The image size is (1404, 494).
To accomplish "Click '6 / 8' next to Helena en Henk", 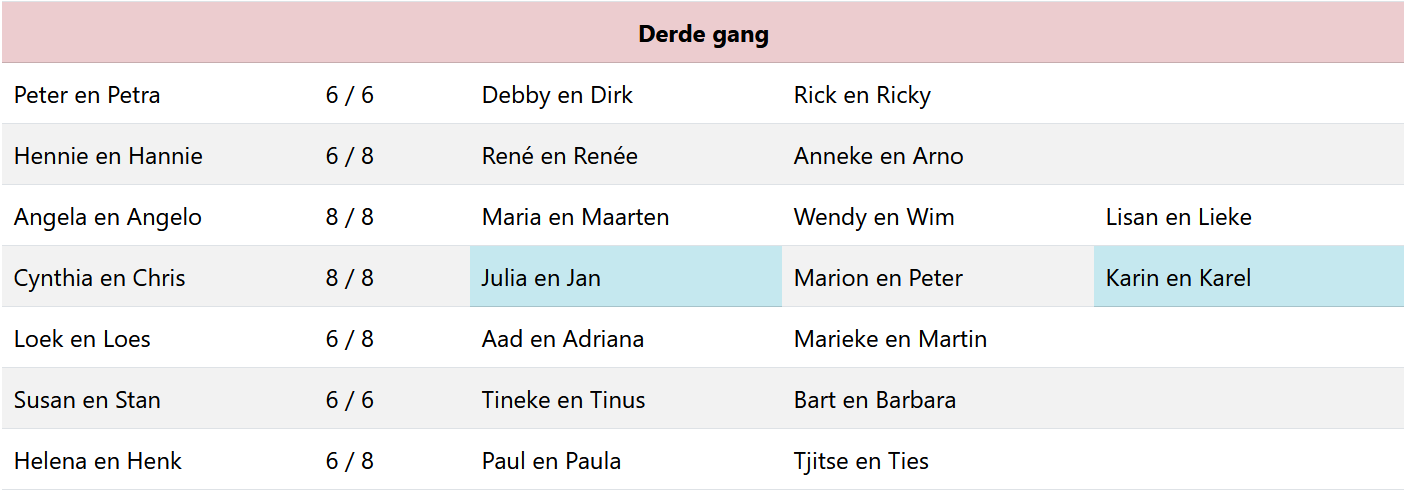I will pyautogui.click(x=349, y=461).
